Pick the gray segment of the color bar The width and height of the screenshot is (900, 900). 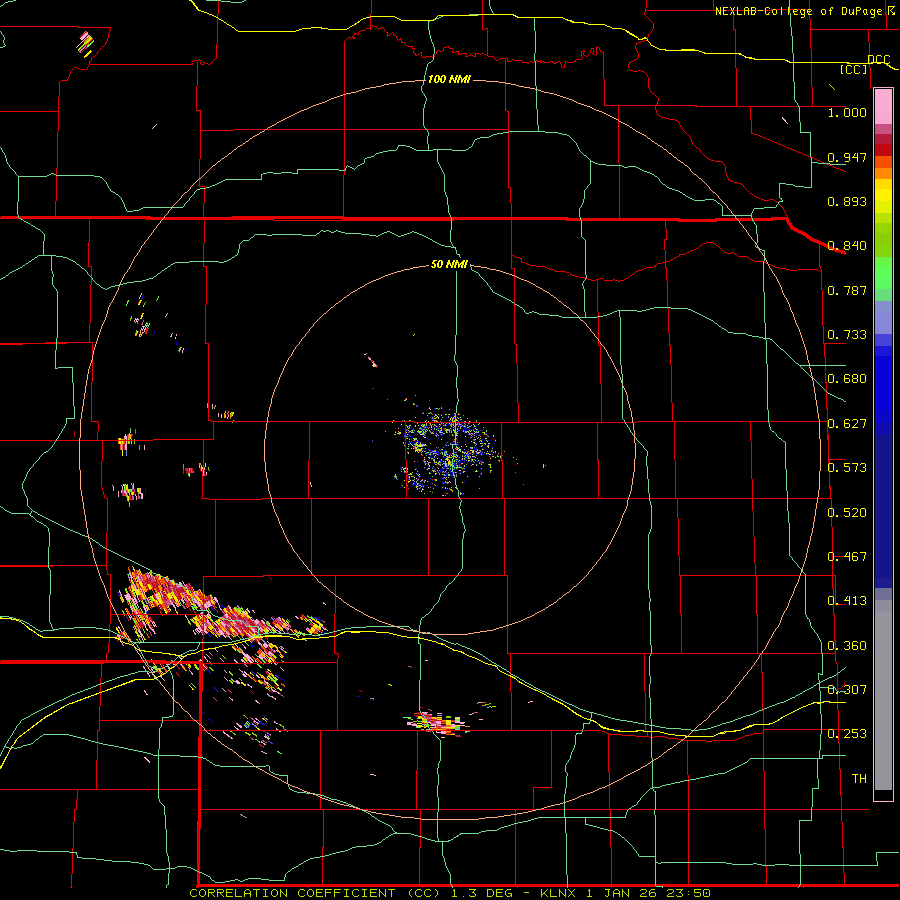(883, 695)
